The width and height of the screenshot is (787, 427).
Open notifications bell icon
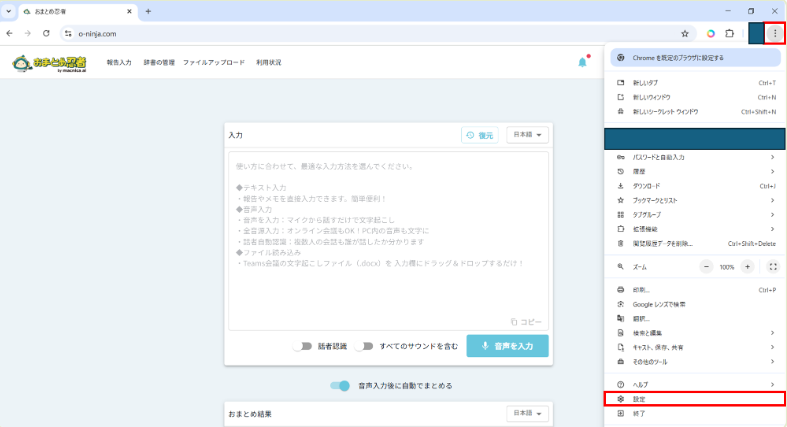click(x=582, y=62)
